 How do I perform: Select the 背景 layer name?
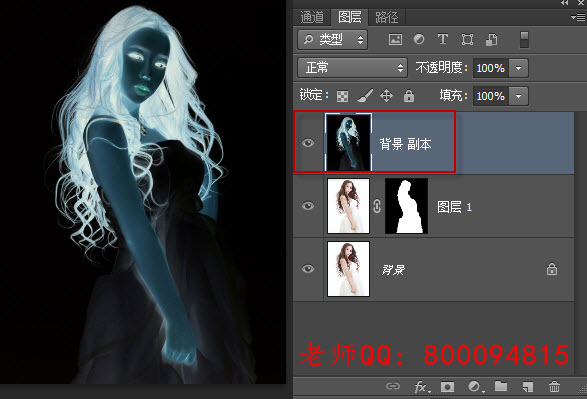coord(393,269)
